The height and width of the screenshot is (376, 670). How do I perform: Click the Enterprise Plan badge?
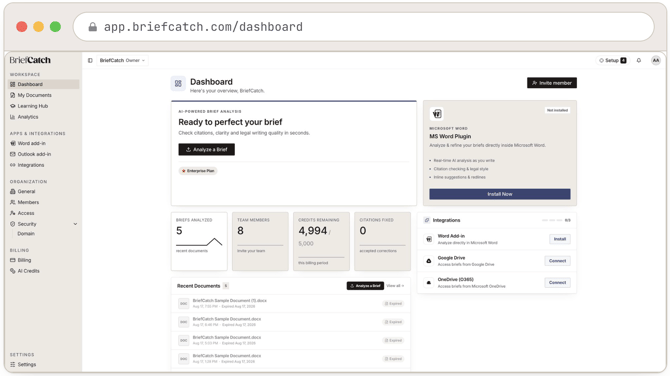pyautogui.click(x=198, y=171)
